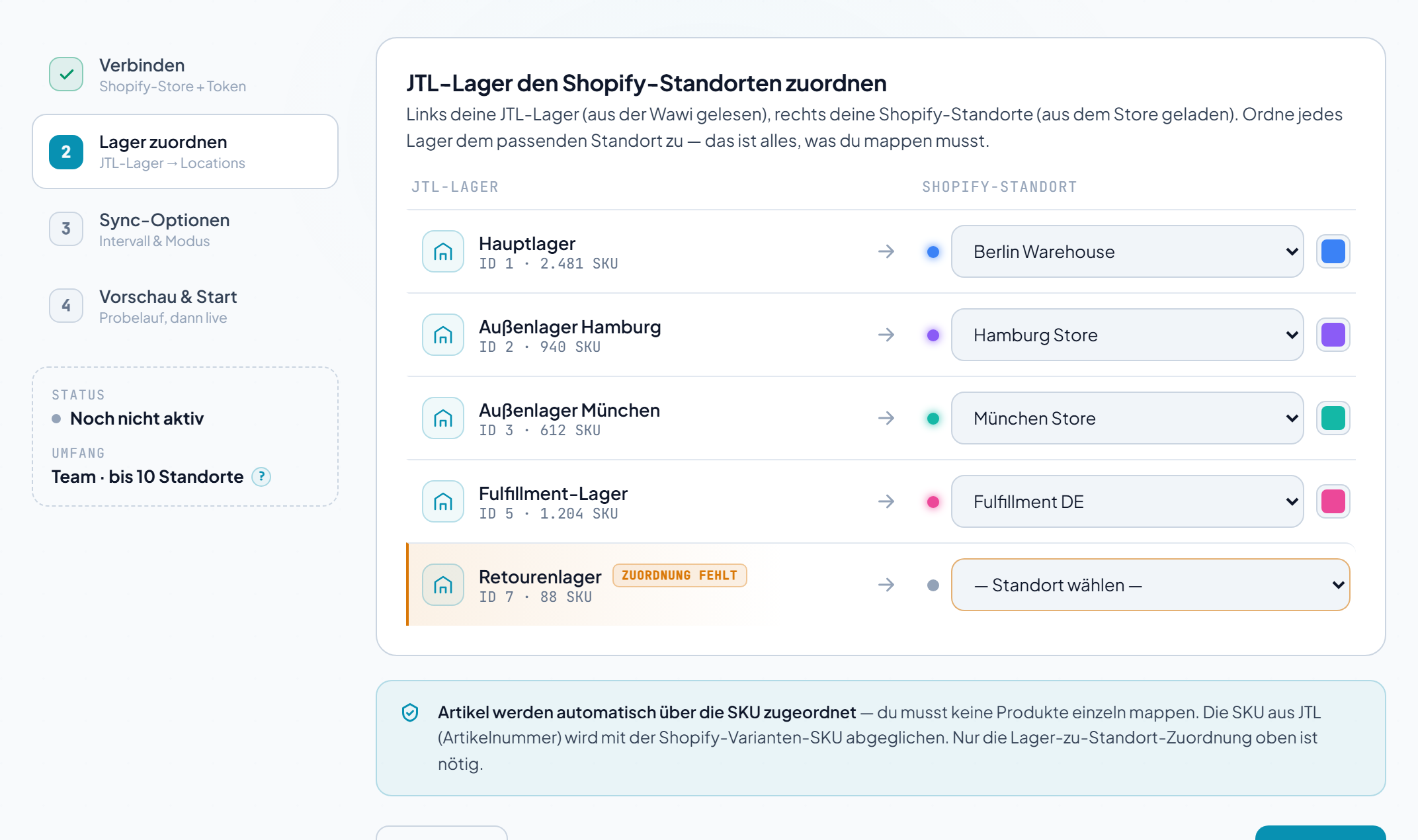The width and height of the screenshot is (1418, 840).
Task: Click the pink dot beside Fulfillment DE
Action: [x=933, y=502]
